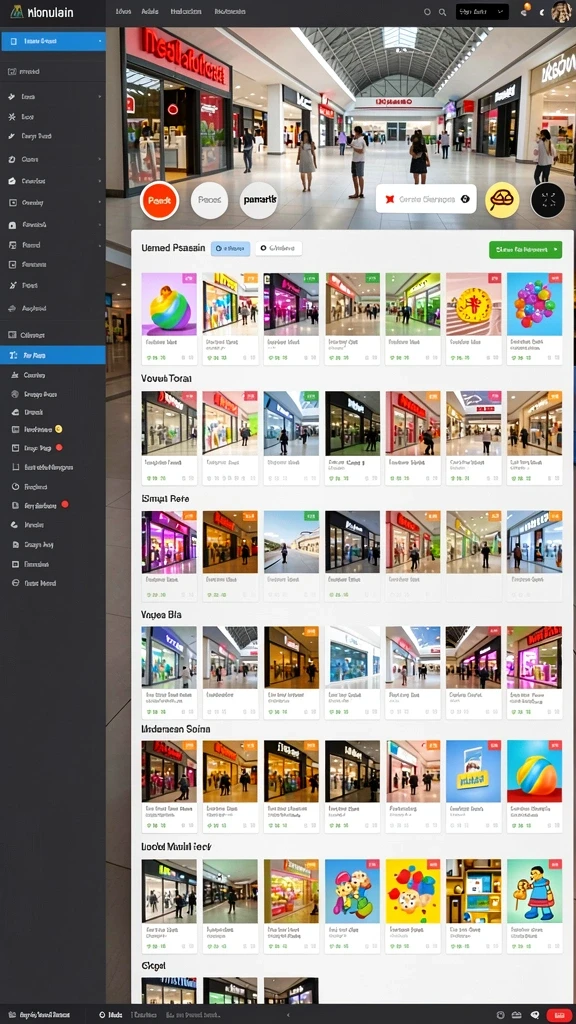576x1024 pixels.
Task: Click the search magnifier icon in top bar
Action: pyautogui.click(x=442, y=12)
